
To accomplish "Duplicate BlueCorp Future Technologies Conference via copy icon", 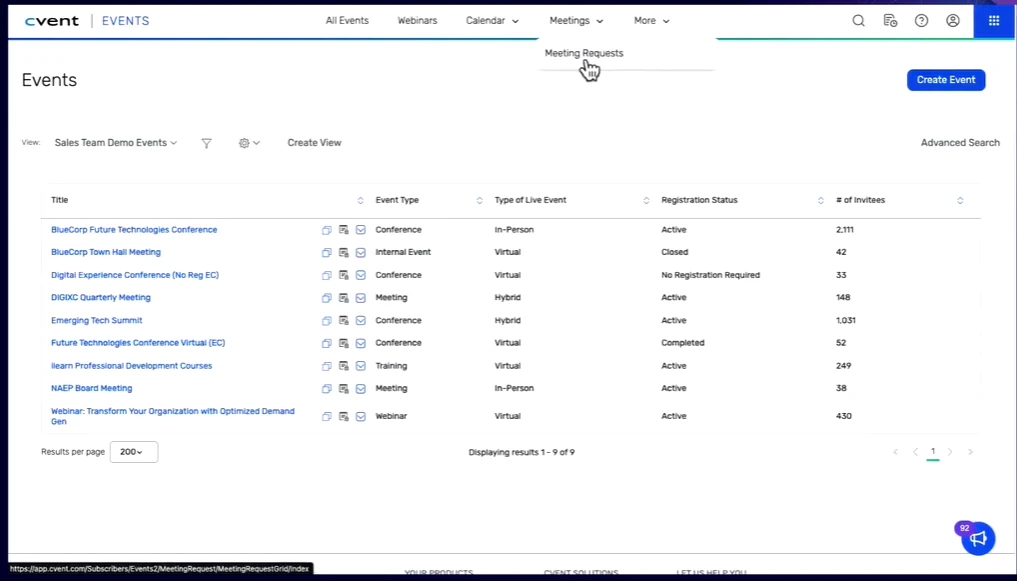I will (x=327, y=229).
